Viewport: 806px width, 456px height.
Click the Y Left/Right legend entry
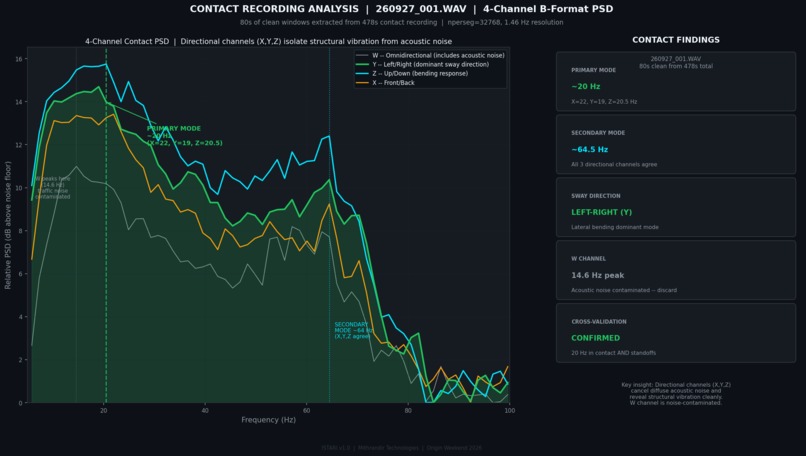pos(423,64)
